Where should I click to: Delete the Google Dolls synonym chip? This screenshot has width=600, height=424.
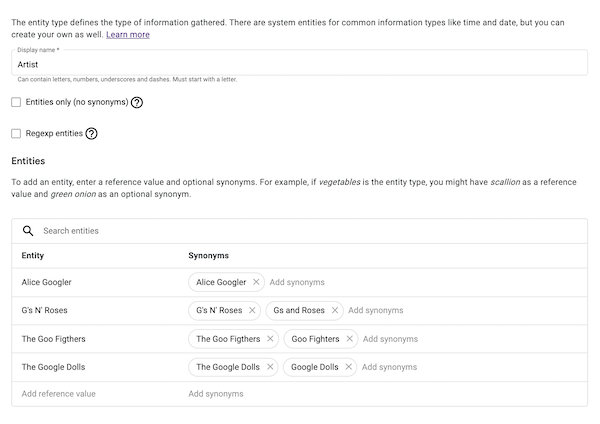(348, 367)
